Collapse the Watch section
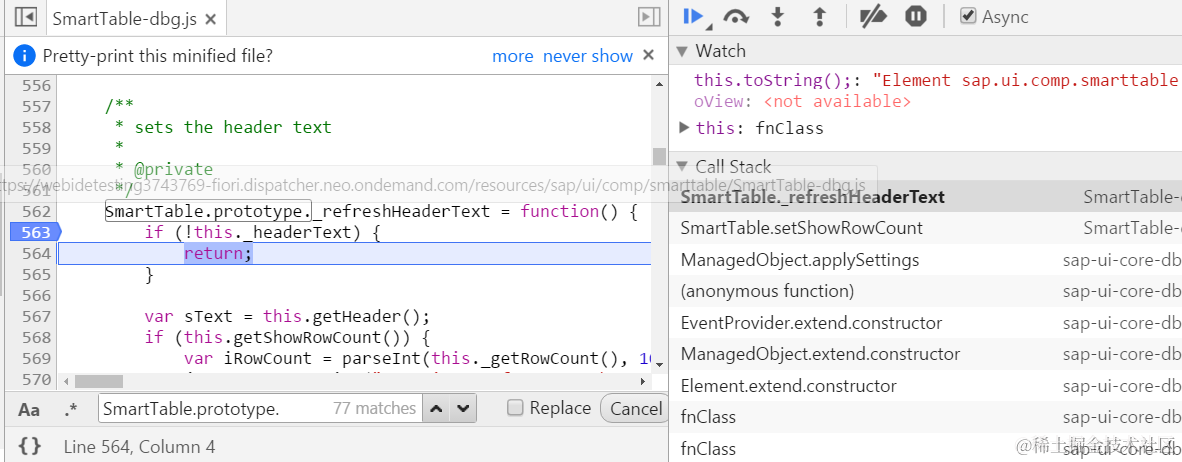The height and width of the screenshot is (462, 1182). [x=681, y=51]
